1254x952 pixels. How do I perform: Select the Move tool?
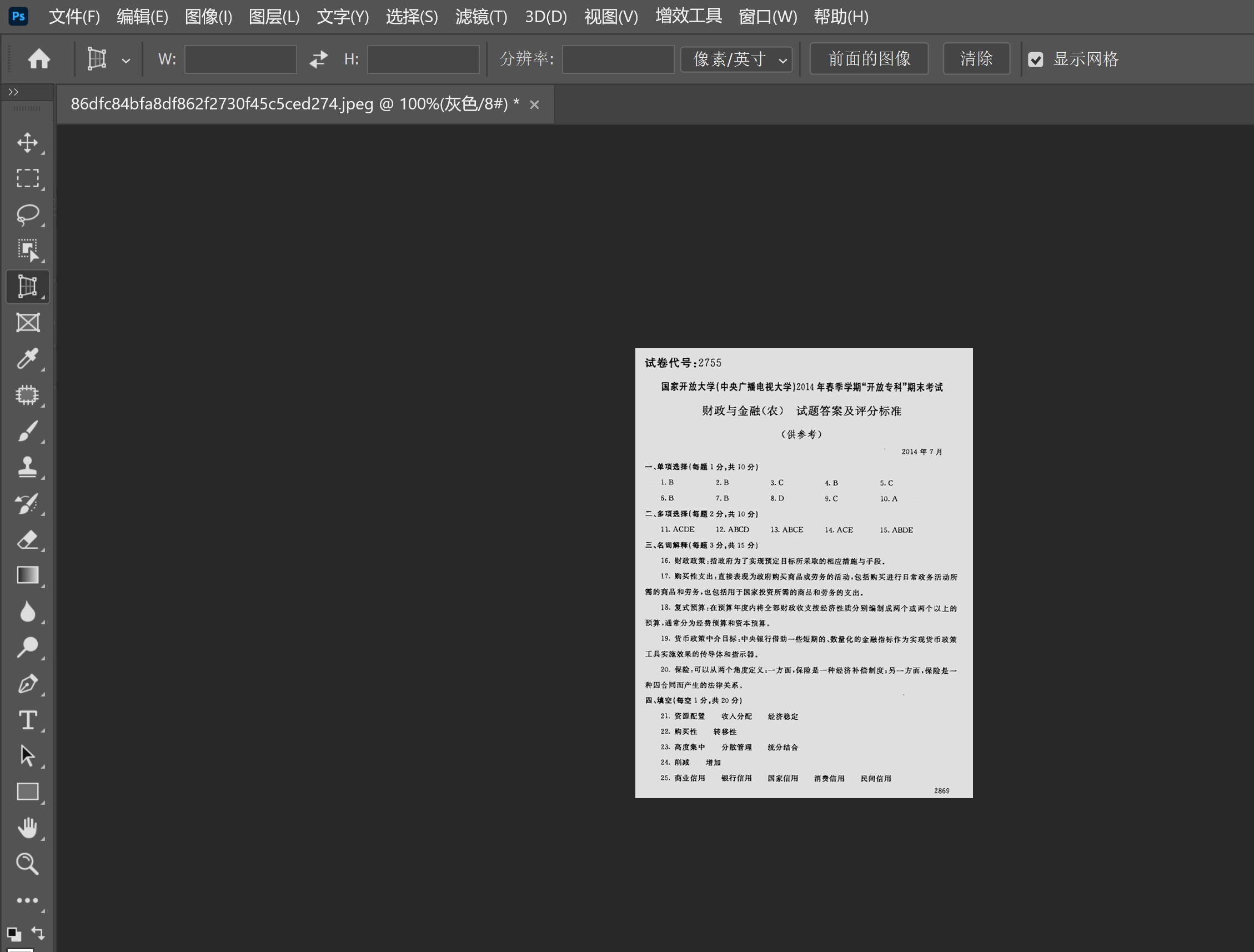(27, 142)
